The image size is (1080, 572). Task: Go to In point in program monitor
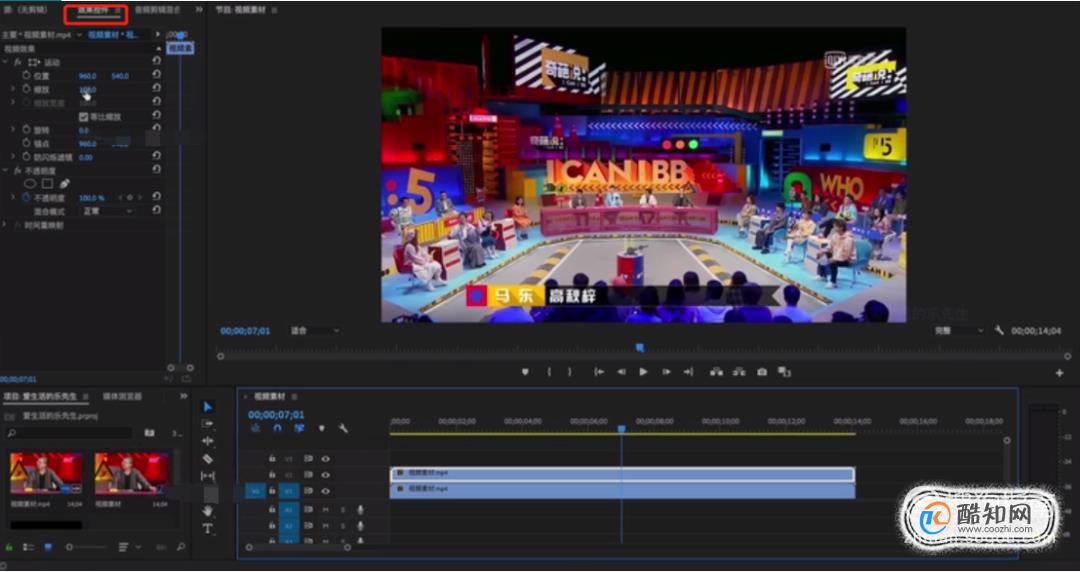click(x=599, y=372)
